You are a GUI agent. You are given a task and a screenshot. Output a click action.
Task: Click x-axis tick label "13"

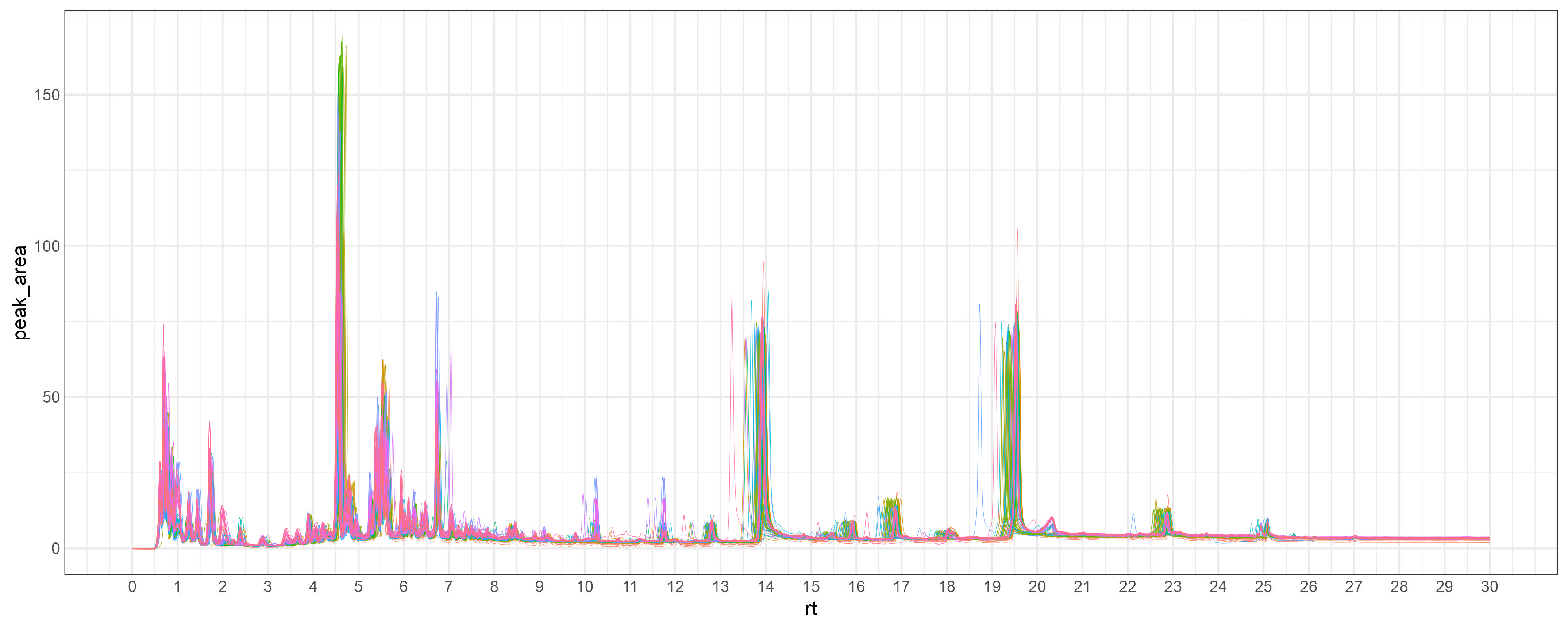pyautogui.click(x=720, y=587)
